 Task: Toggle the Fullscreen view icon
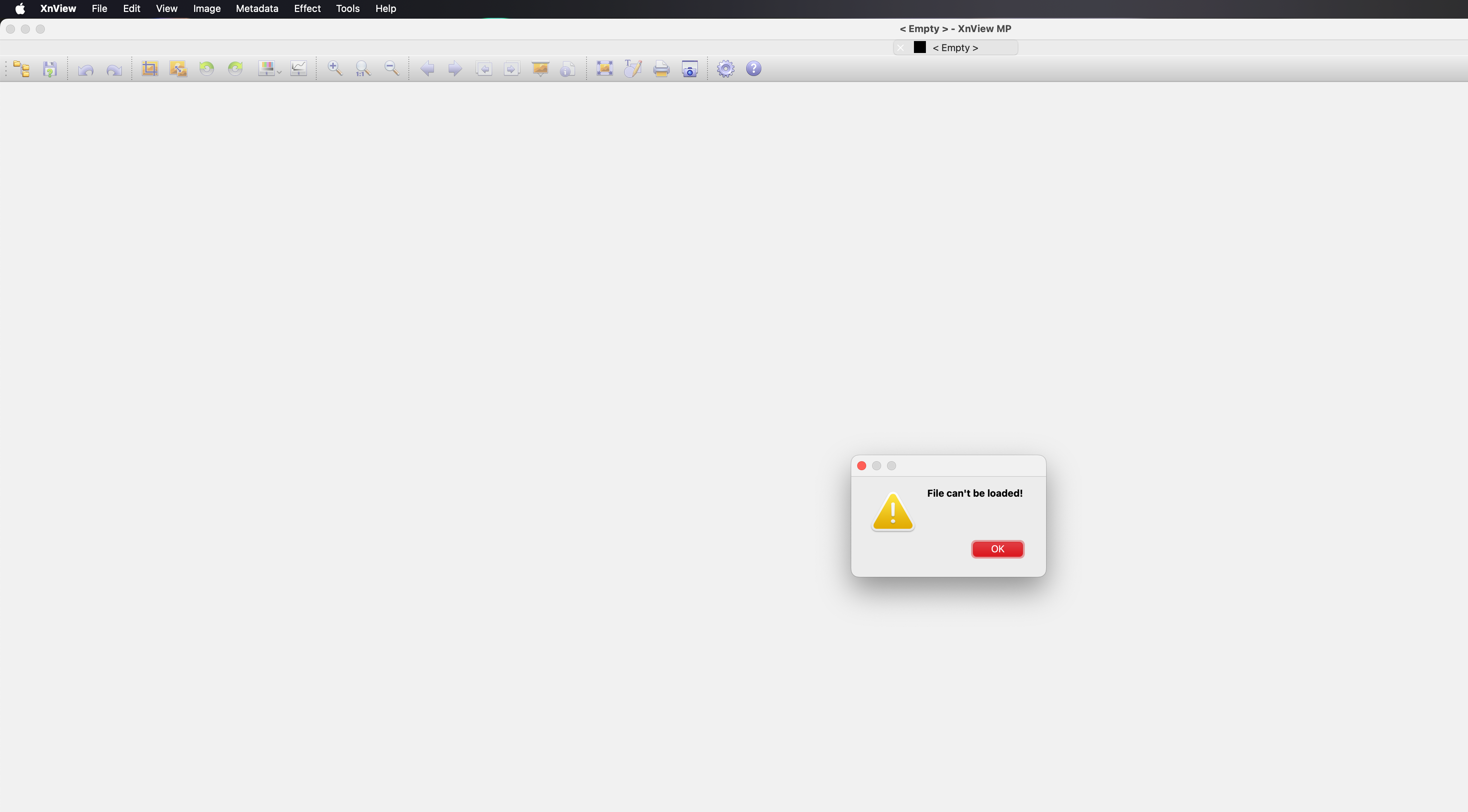coord(604,69)
